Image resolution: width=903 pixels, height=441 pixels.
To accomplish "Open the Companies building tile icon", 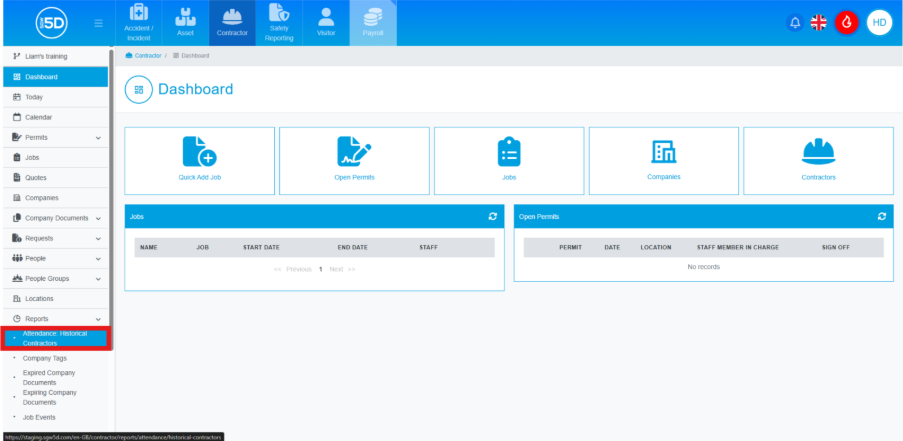I will click(664, 151).
